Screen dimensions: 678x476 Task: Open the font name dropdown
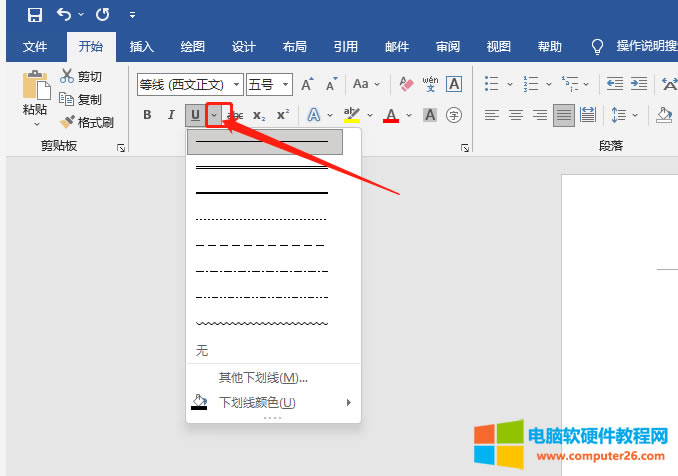pyautogui.click(x=237, y=84)
